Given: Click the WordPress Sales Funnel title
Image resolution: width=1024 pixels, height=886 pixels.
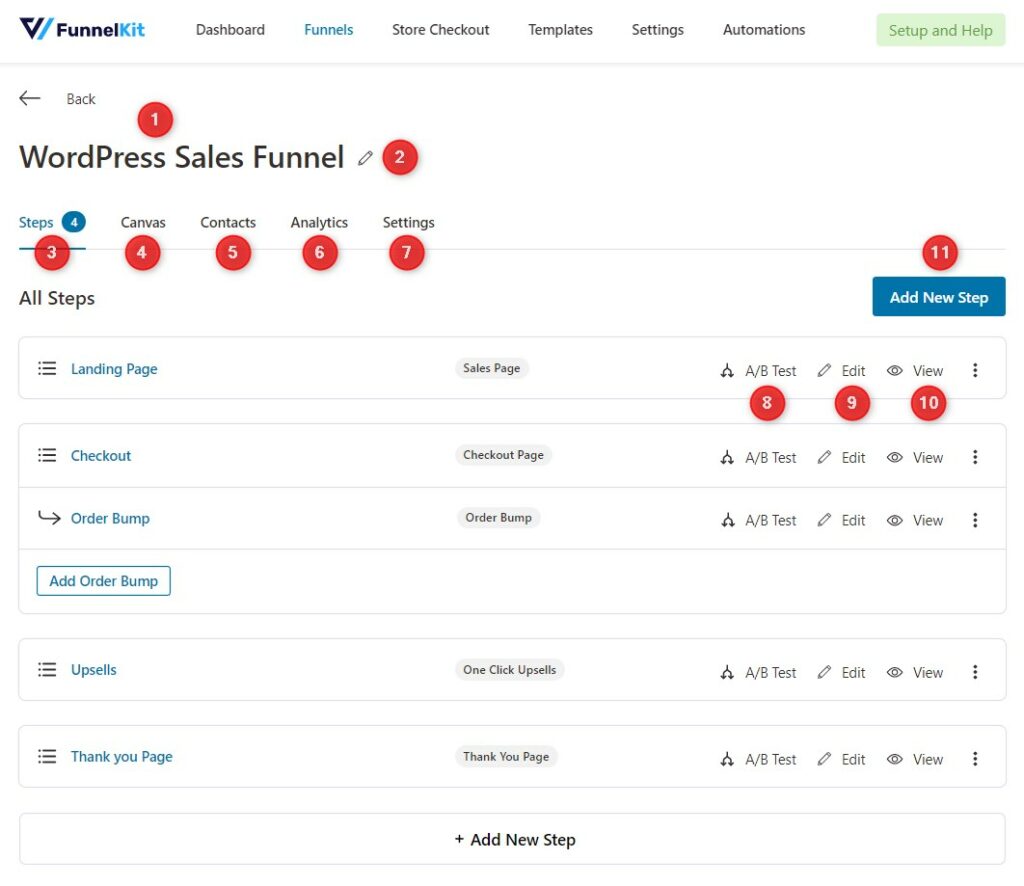Looking at the screenshot, I should coord(182,157).
